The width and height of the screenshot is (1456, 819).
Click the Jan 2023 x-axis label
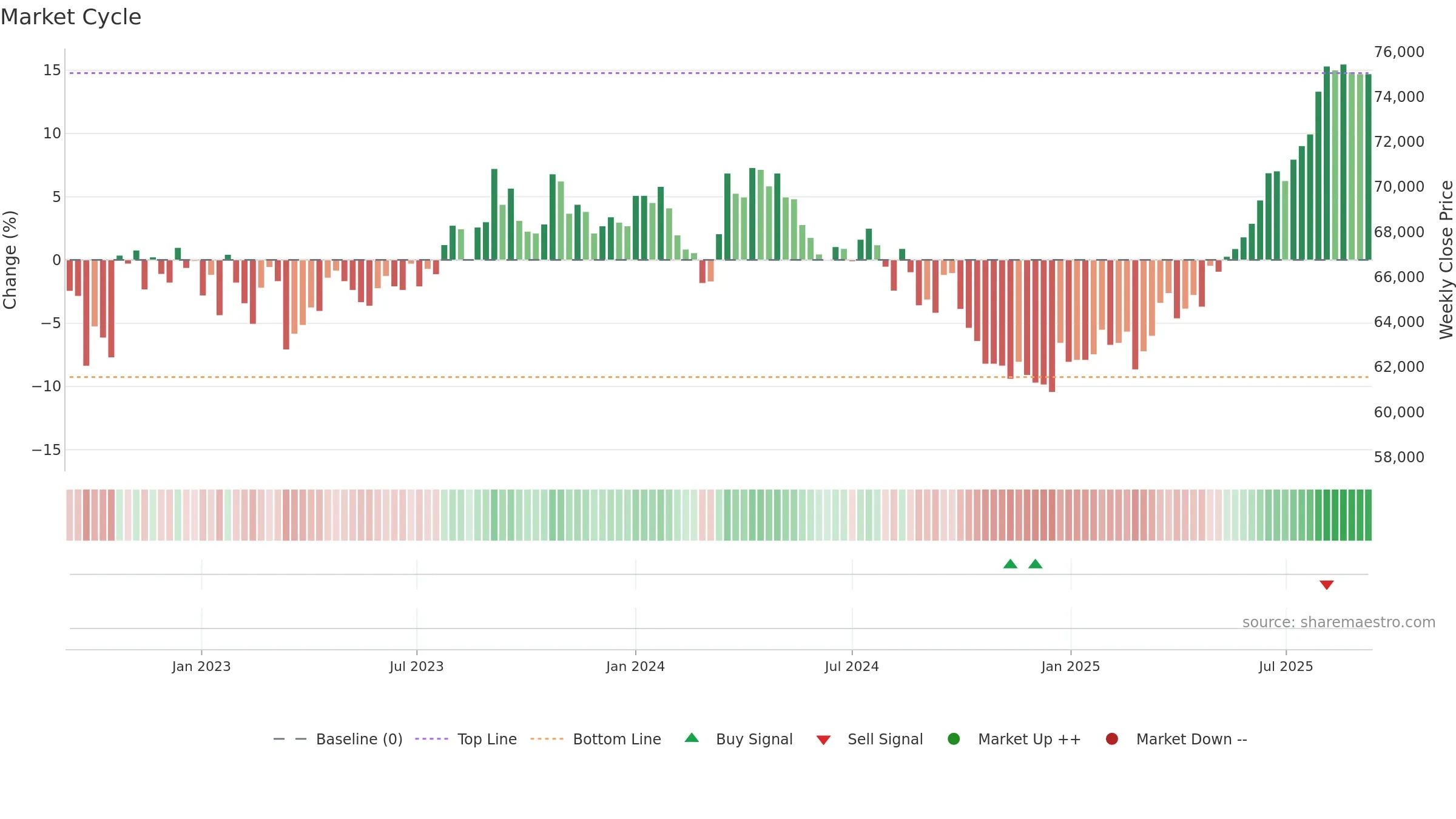point(201,666)
